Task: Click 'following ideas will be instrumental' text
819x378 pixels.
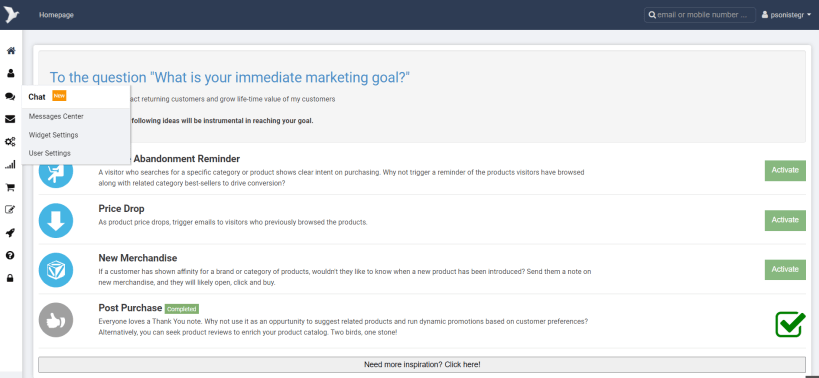Action: point(222,121)
